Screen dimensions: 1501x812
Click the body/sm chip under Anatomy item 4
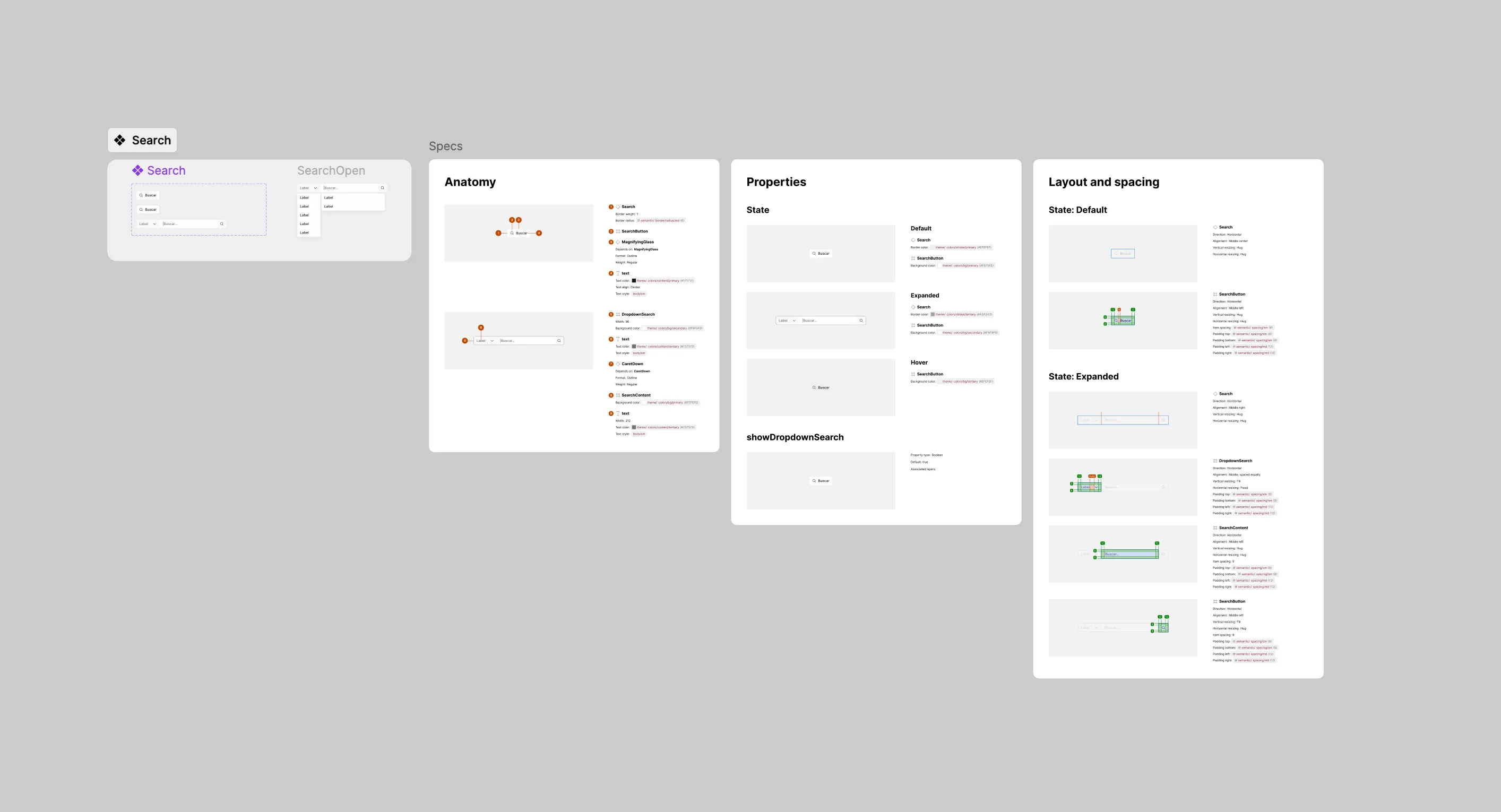click(x=639, y=293)
